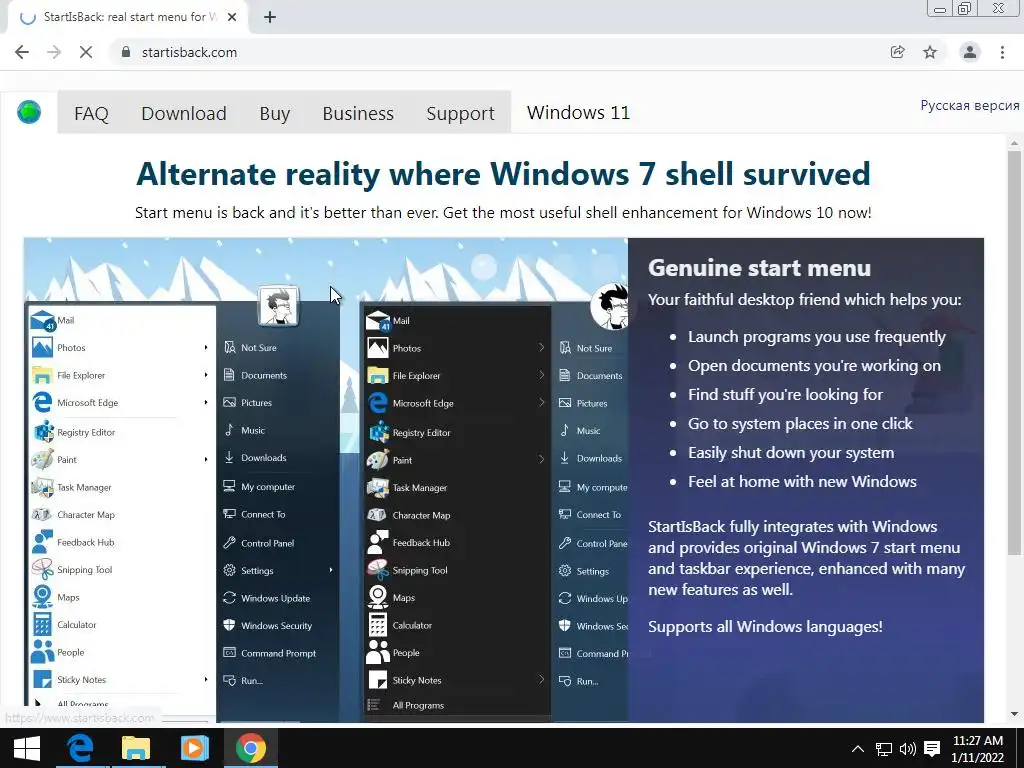This screenshot has width=1024, height=768.
Task: Click Genuine start menu heading
Action: pos(759,268)
